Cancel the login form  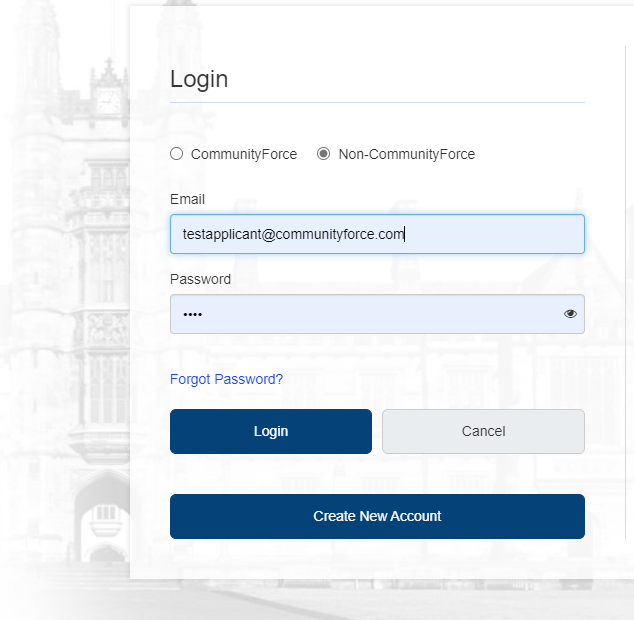[x=483, y=432]
